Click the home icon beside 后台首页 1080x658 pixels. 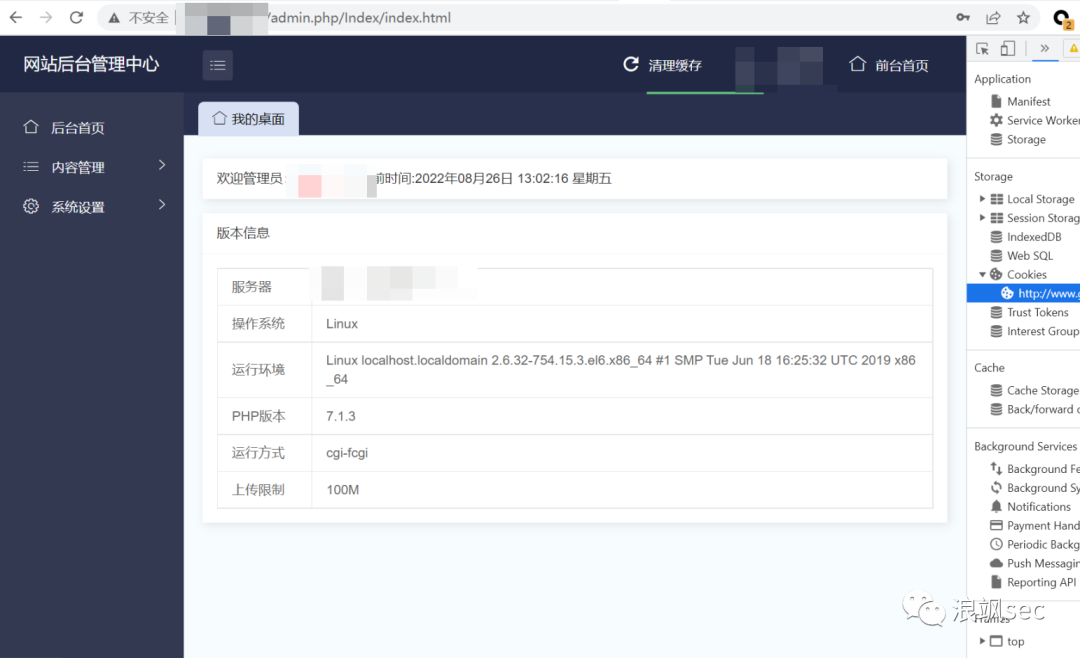pos(30,127)
